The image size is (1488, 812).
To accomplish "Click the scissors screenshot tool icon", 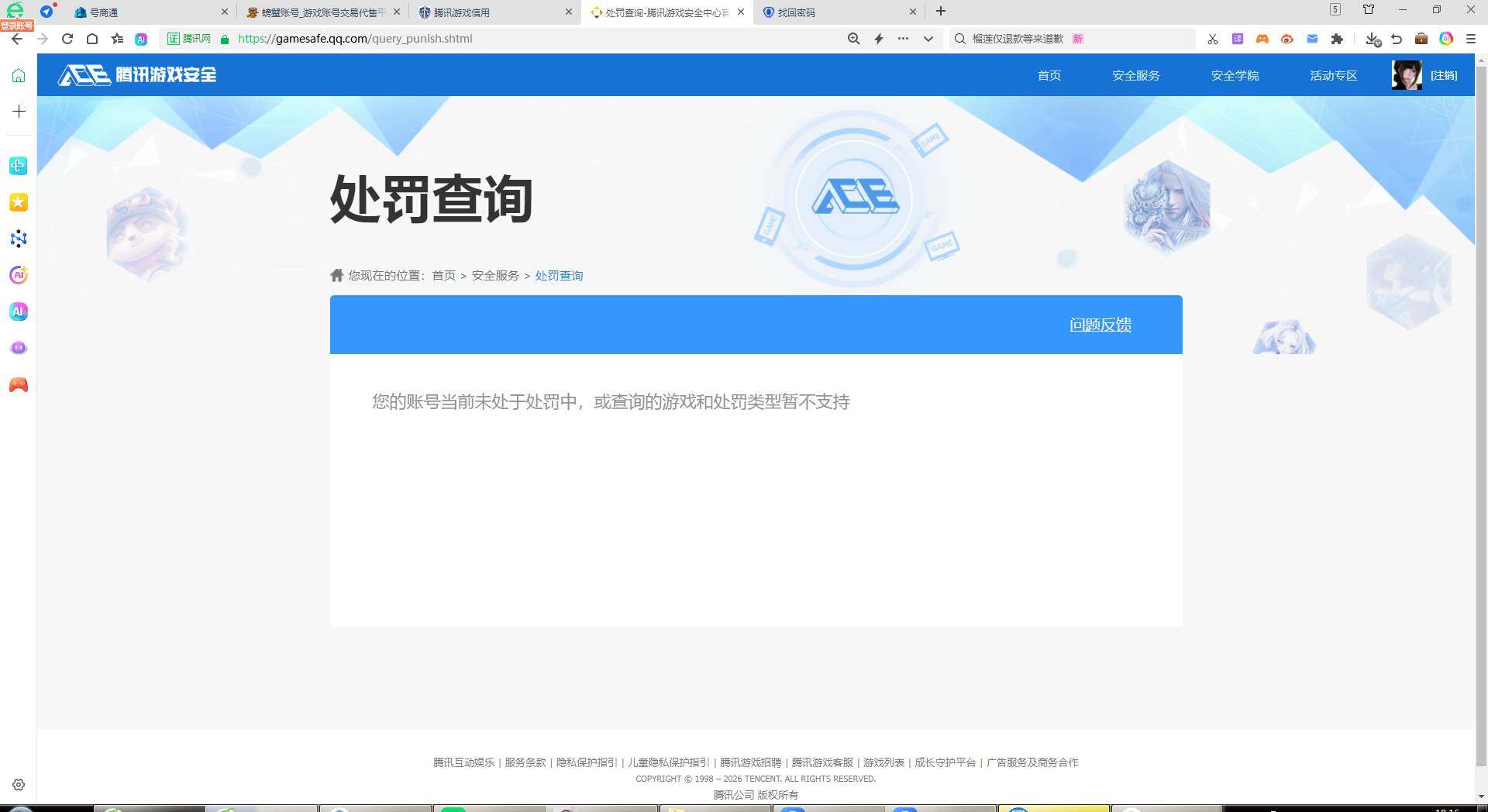I will [1213, 39].
